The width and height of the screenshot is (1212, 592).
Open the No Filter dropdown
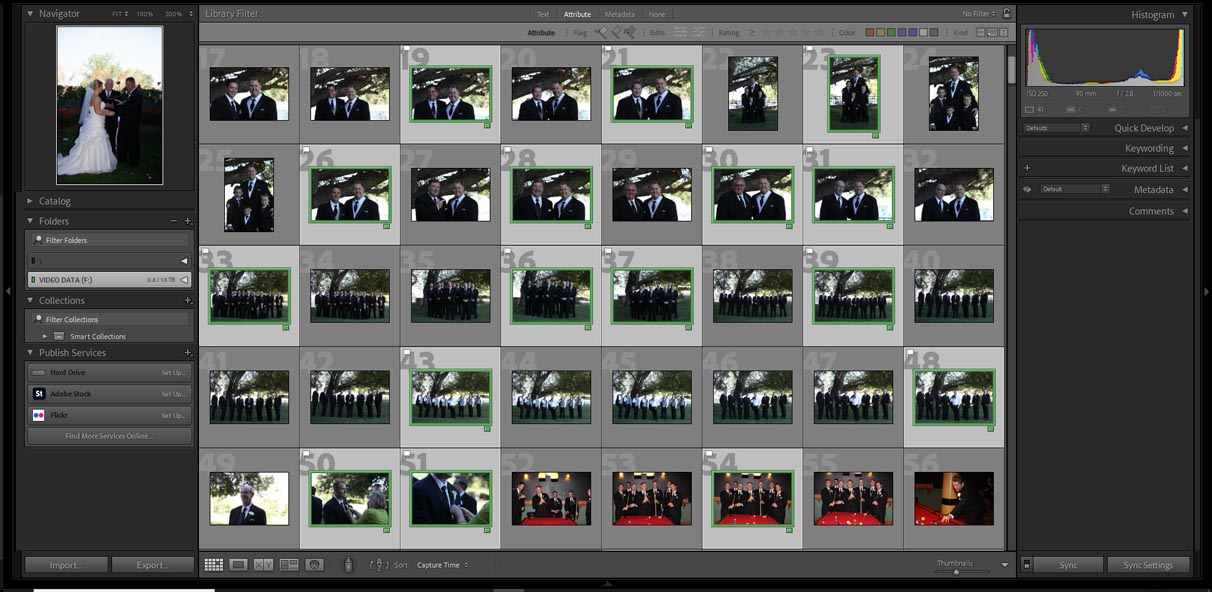pos(977,13)
